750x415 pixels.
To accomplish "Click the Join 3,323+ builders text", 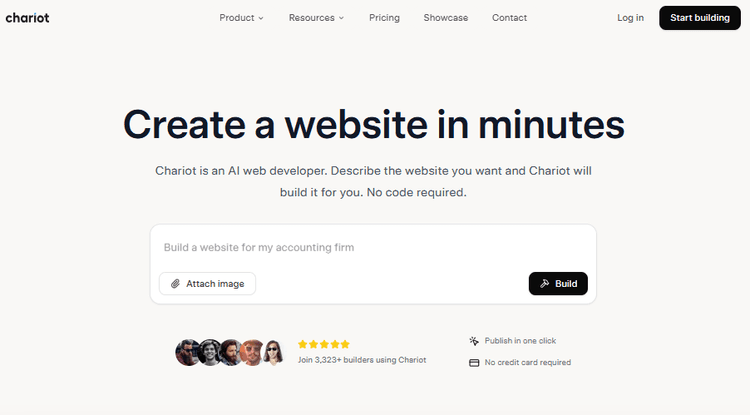I will tap(361, 360).
